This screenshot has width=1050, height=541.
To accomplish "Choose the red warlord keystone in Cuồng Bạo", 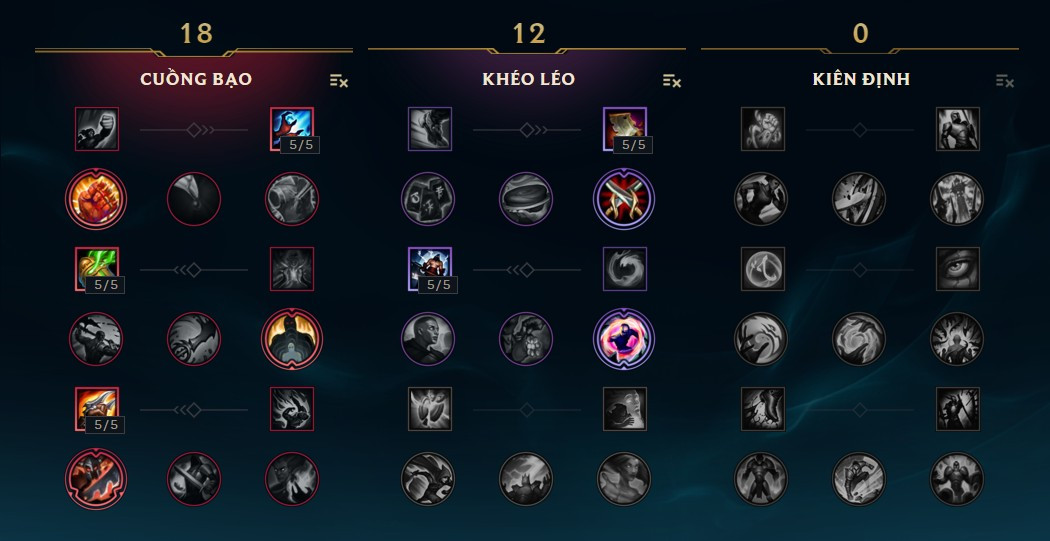I will click(96, 479).
